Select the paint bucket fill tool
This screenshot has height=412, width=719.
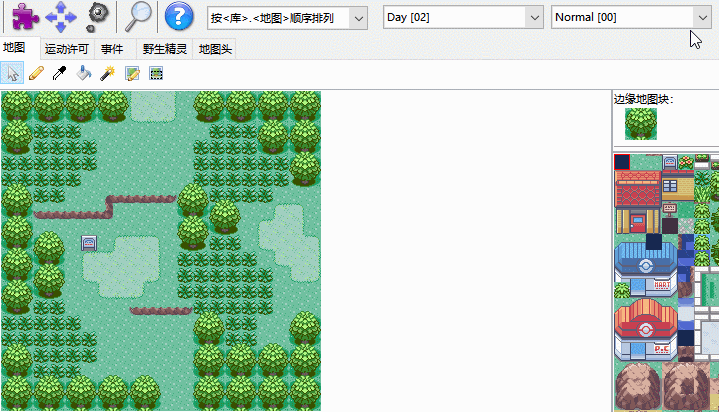pyautogui.click(x=83, y=73)
